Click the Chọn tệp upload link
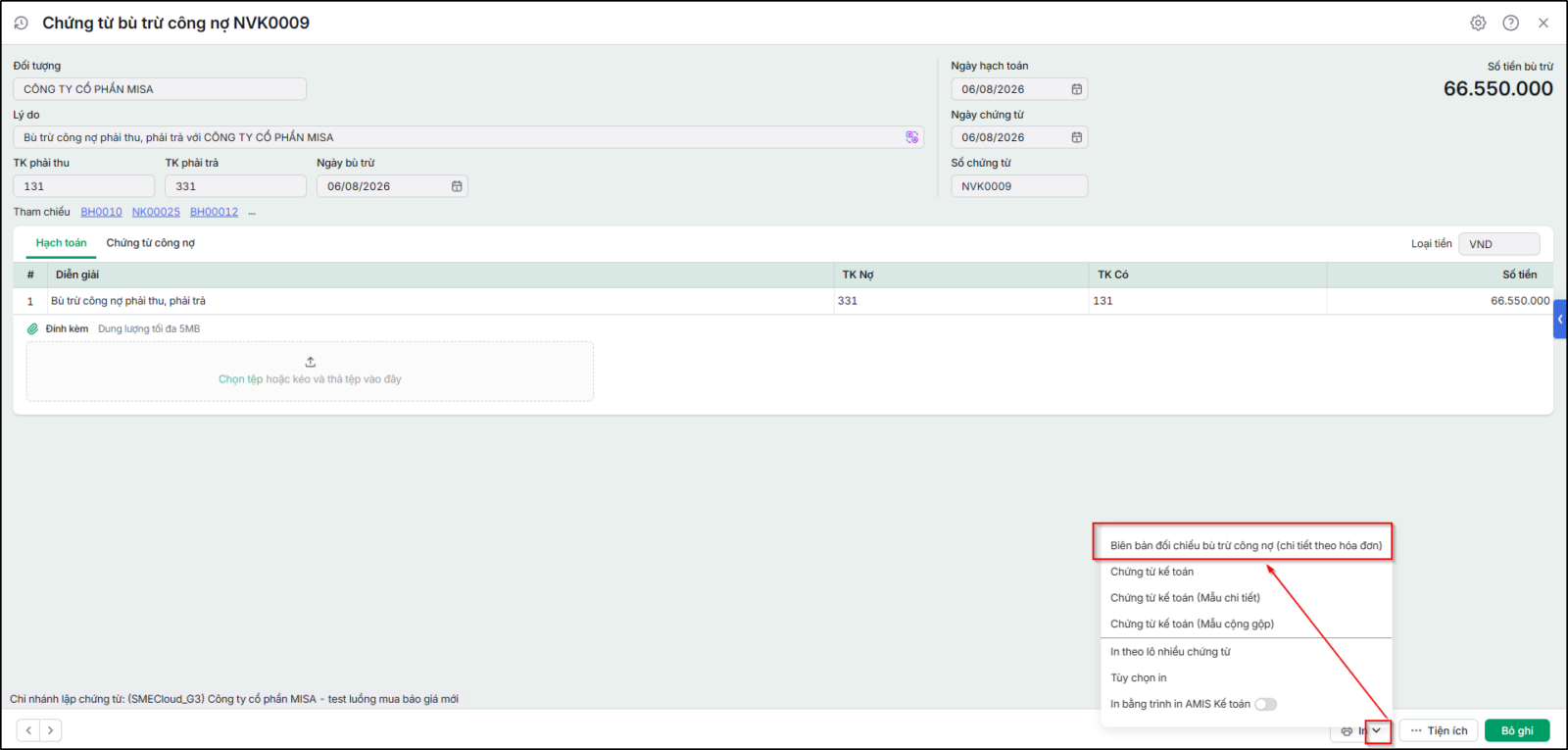The width and height of the screenshot is (1568, 750). click(240, 379)
